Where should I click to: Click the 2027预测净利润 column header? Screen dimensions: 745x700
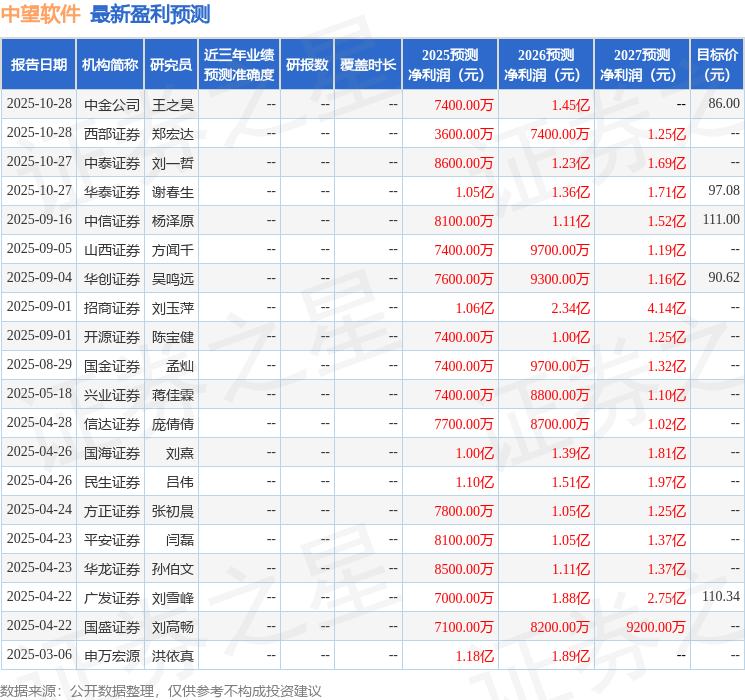pyautogui.click(x=642, y=65)
